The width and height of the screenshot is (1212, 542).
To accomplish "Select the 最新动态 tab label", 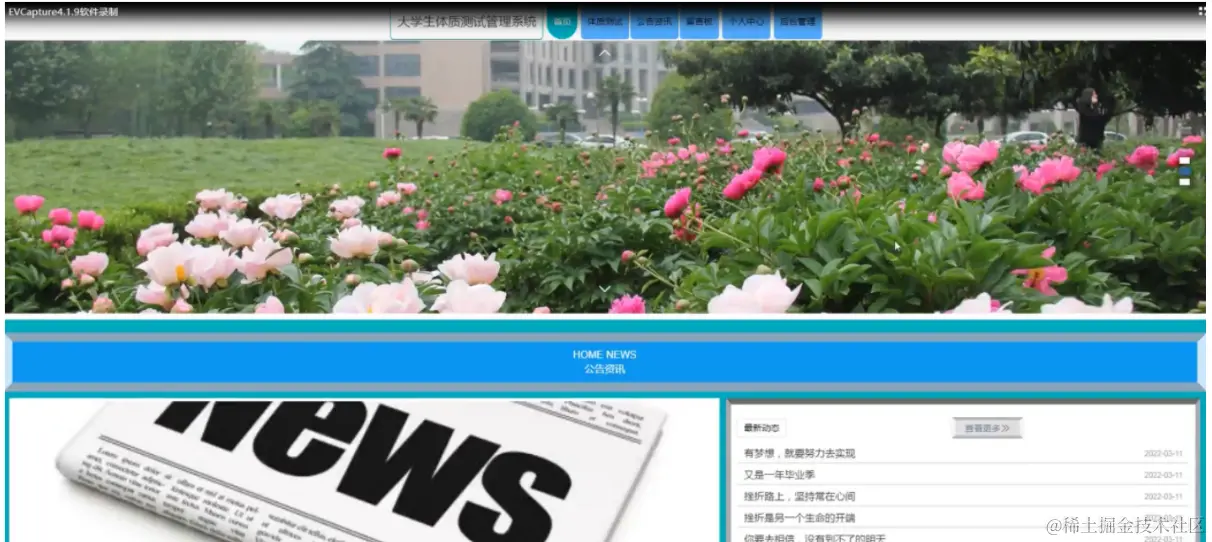I will tap(762, 428).
